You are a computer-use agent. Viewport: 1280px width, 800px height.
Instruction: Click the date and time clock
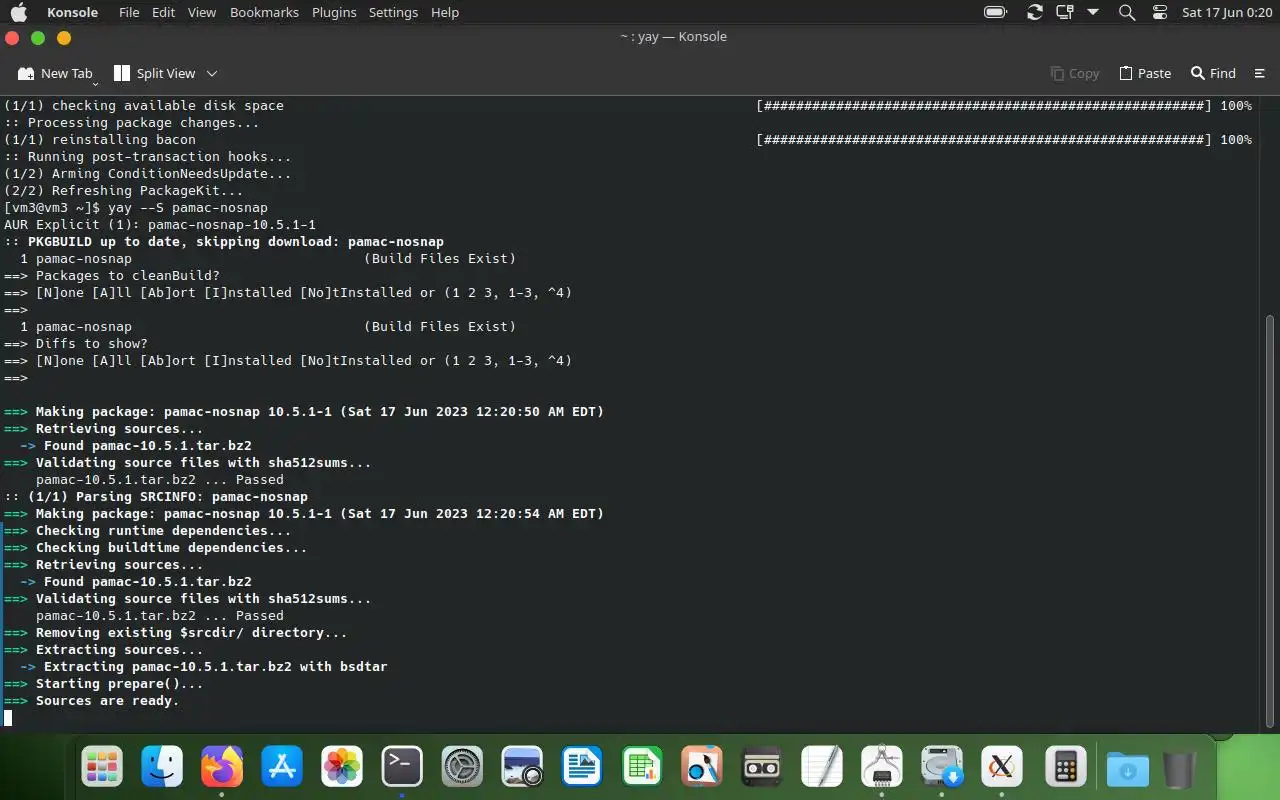(1226, 12)
